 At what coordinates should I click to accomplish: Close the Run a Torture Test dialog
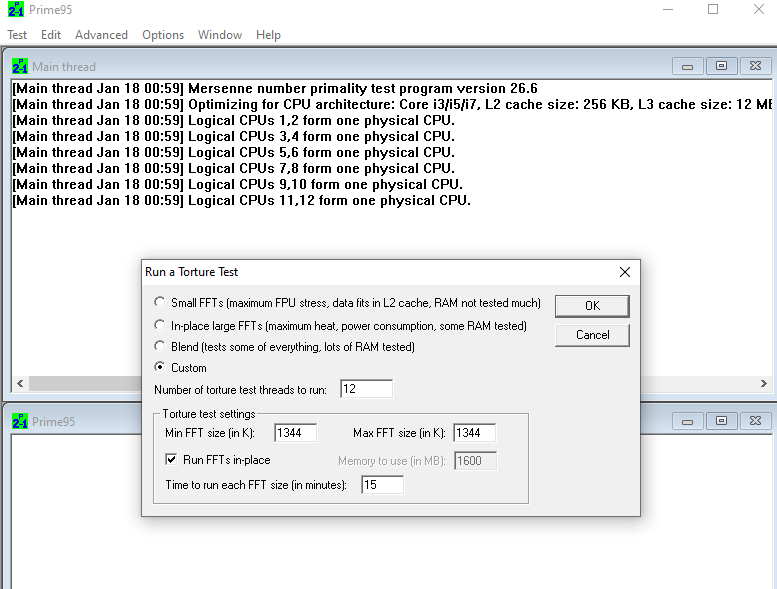coord(625,272)
